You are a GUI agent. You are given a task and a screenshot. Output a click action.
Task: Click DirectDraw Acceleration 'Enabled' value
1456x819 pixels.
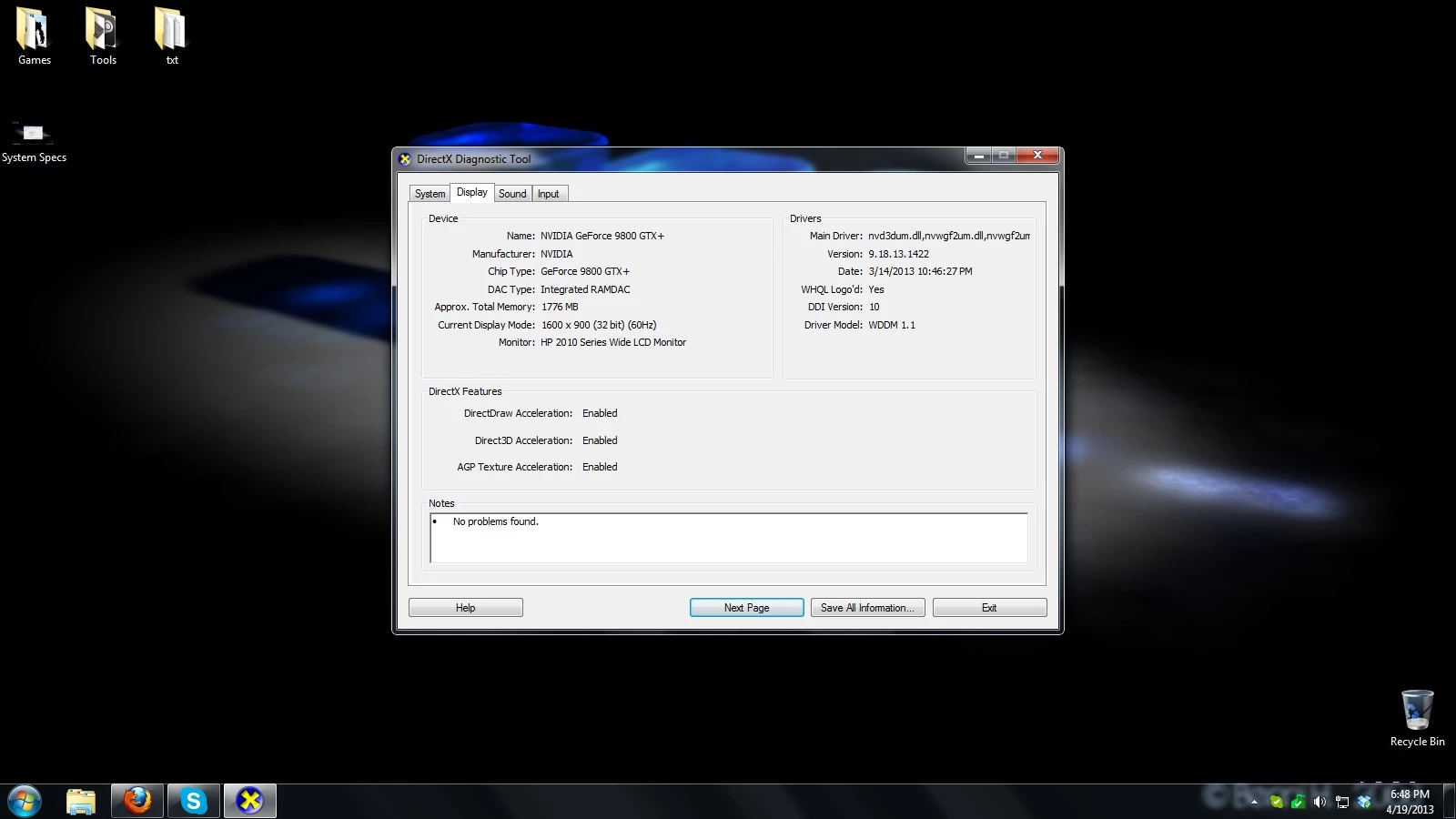point(600,413)
